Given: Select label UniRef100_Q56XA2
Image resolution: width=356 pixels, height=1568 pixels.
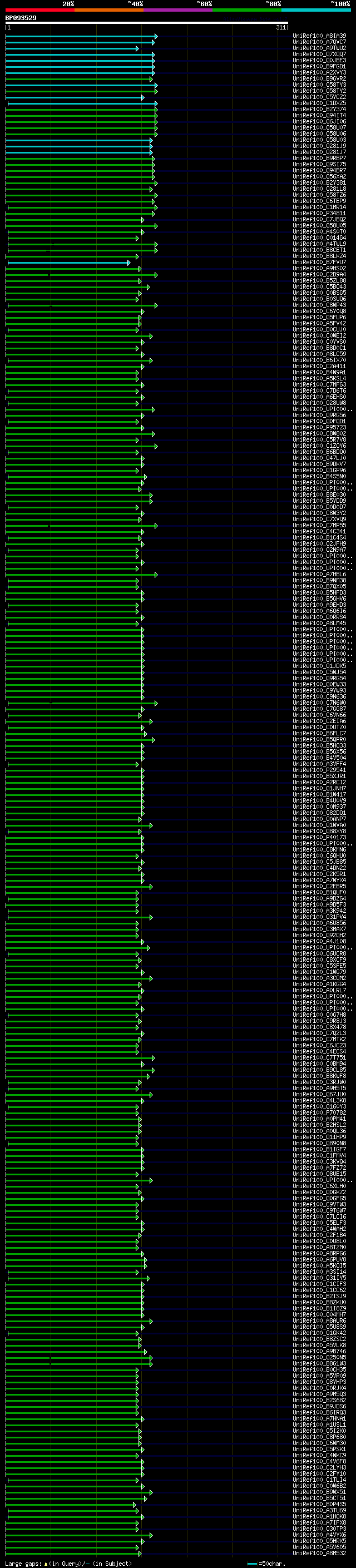Looking at the screenshot, I should point(319,176).
